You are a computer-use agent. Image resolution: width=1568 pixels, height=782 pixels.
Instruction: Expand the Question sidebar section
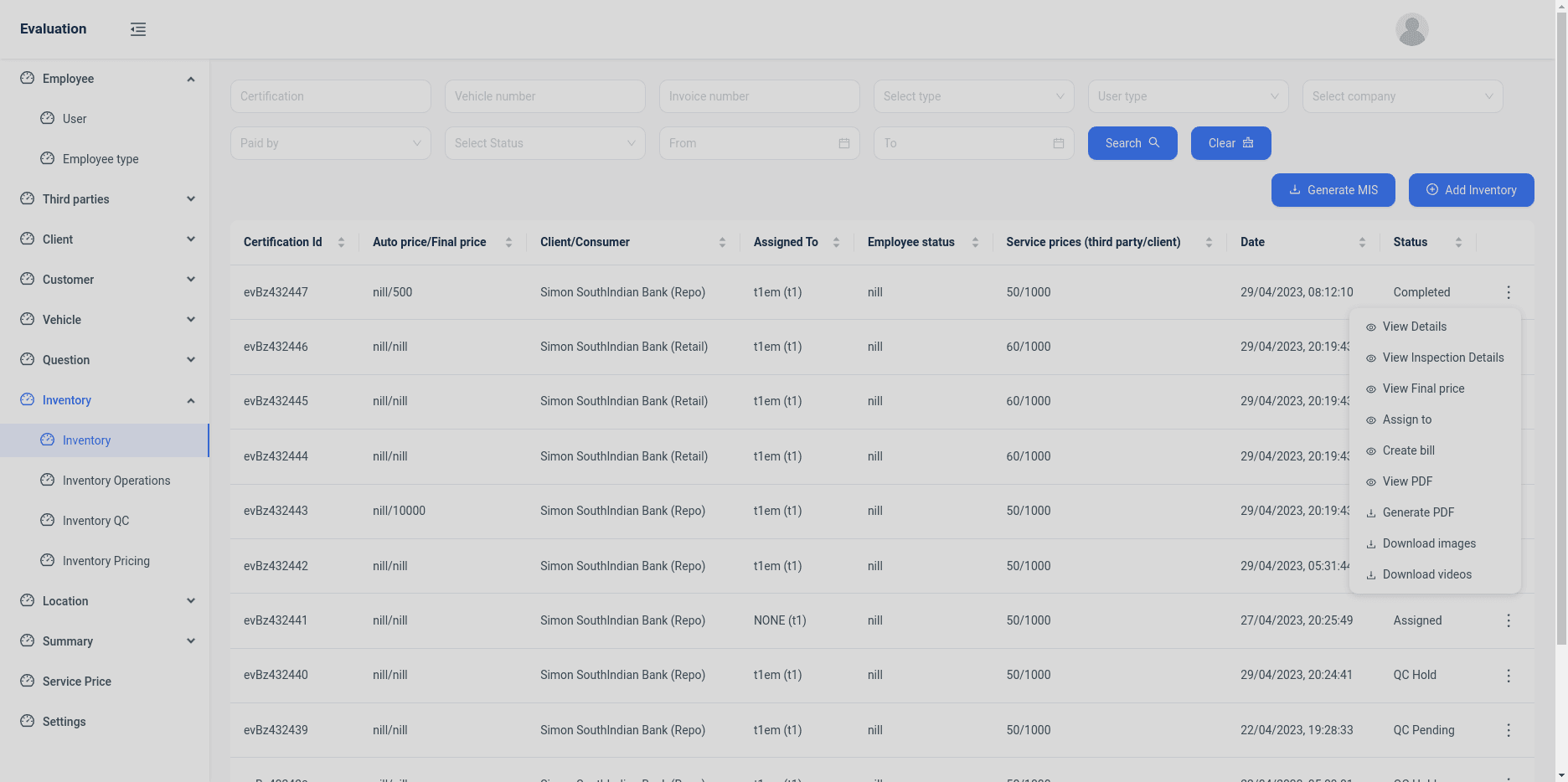point(191,360)
